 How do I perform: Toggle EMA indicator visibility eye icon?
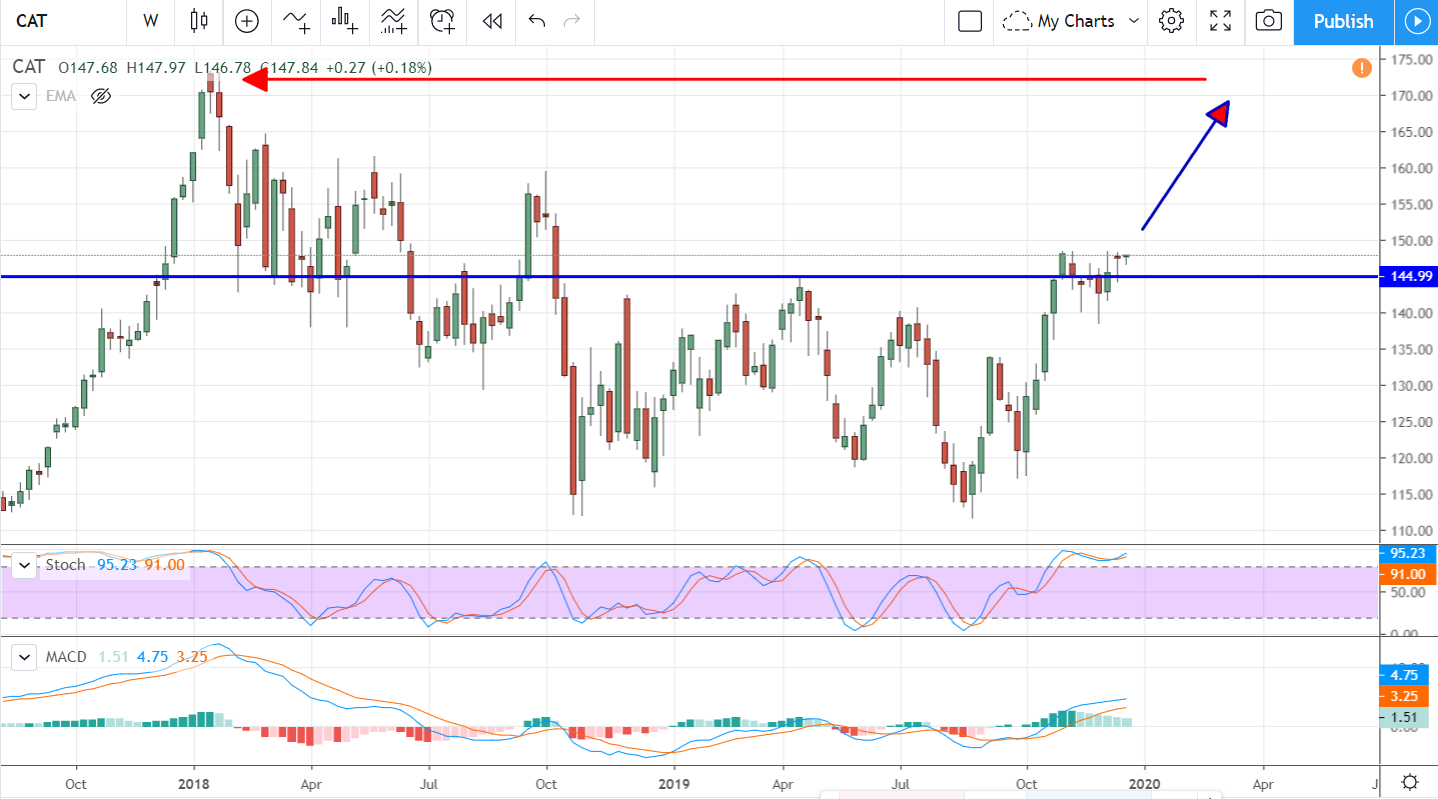click(x=100, y=96)
